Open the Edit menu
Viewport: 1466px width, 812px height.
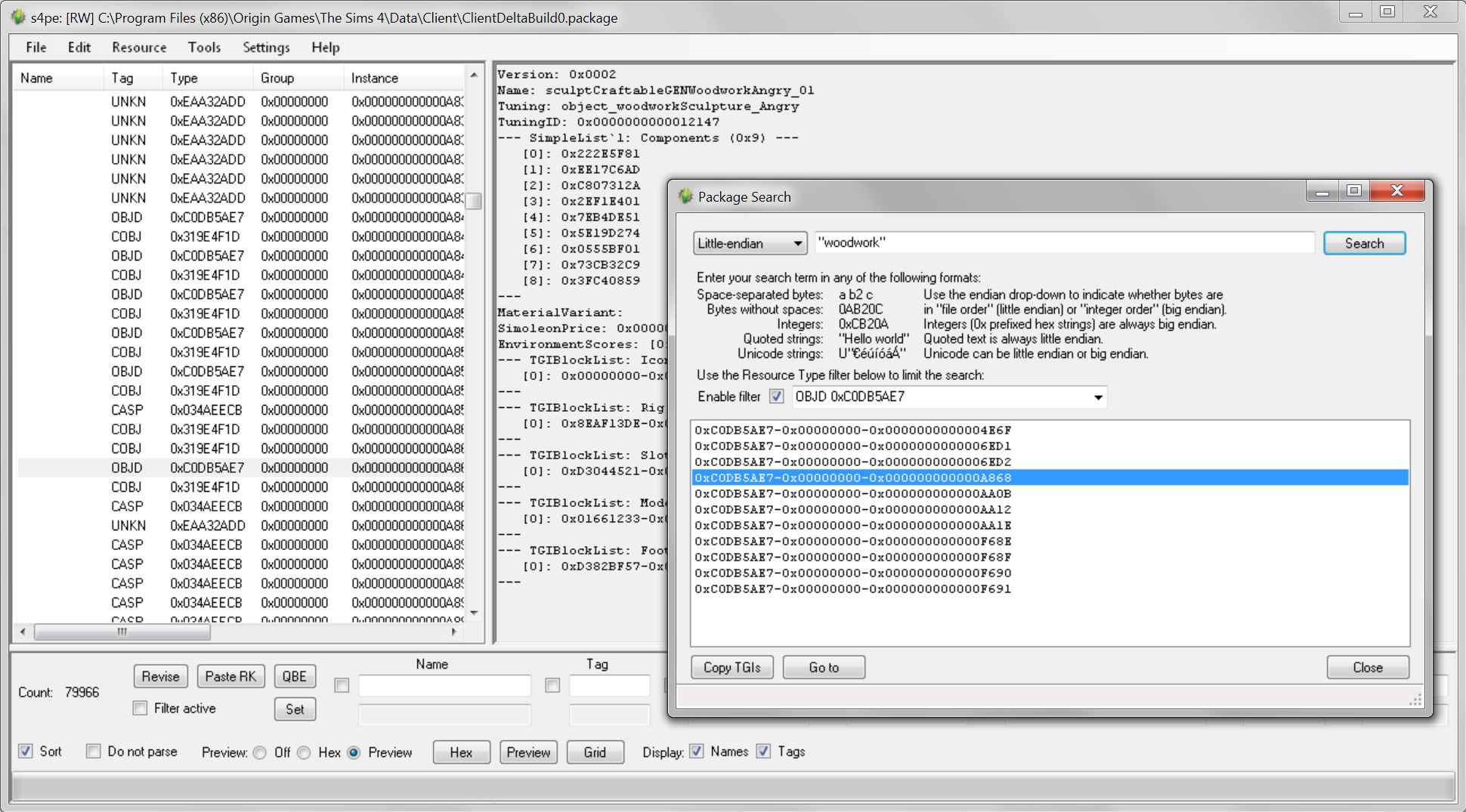pyautogui.click(x=79, y=47)
